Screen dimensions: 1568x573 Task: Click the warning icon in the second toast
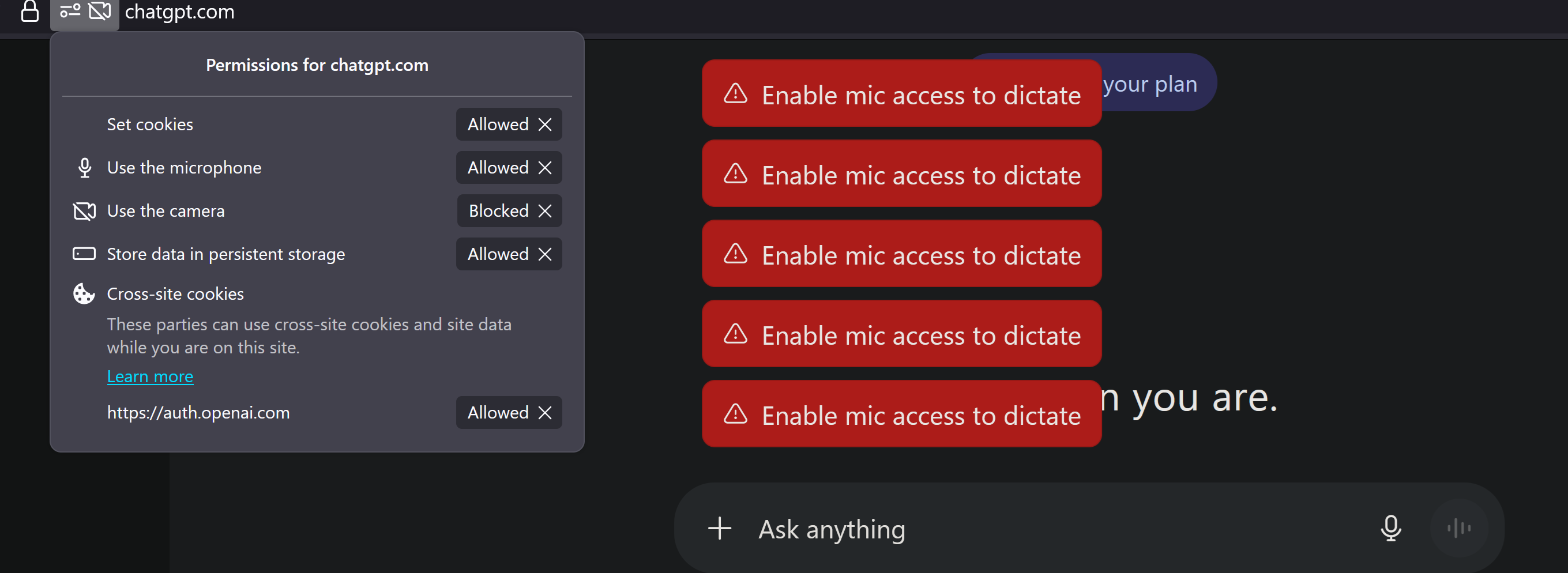click(735, 174)
